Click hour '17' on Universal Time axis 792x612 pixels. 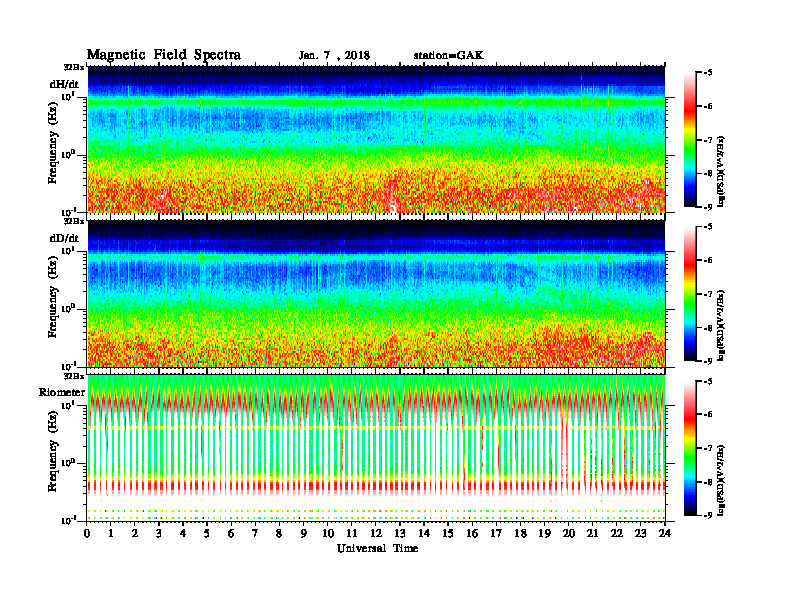point(496,534)
